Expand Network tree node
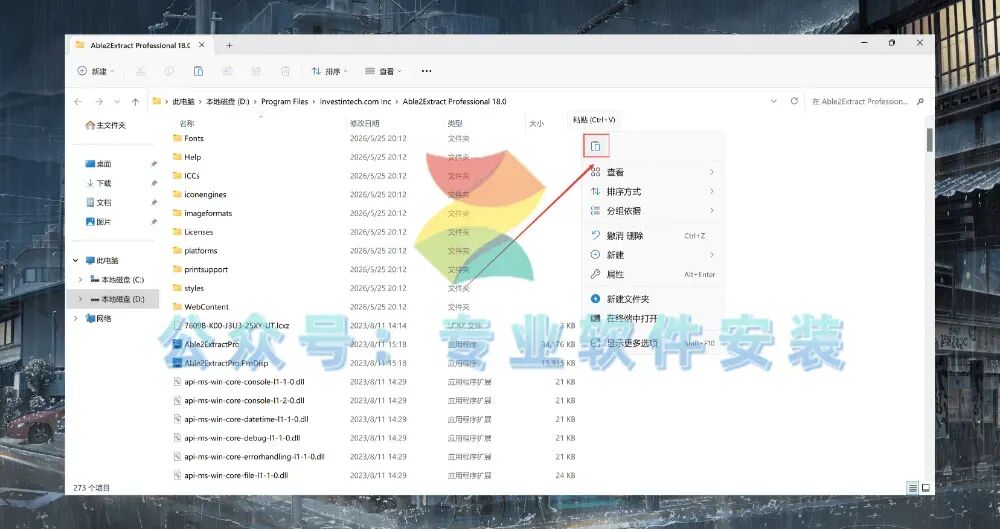Screen dimensions: 1000x529 76,318
